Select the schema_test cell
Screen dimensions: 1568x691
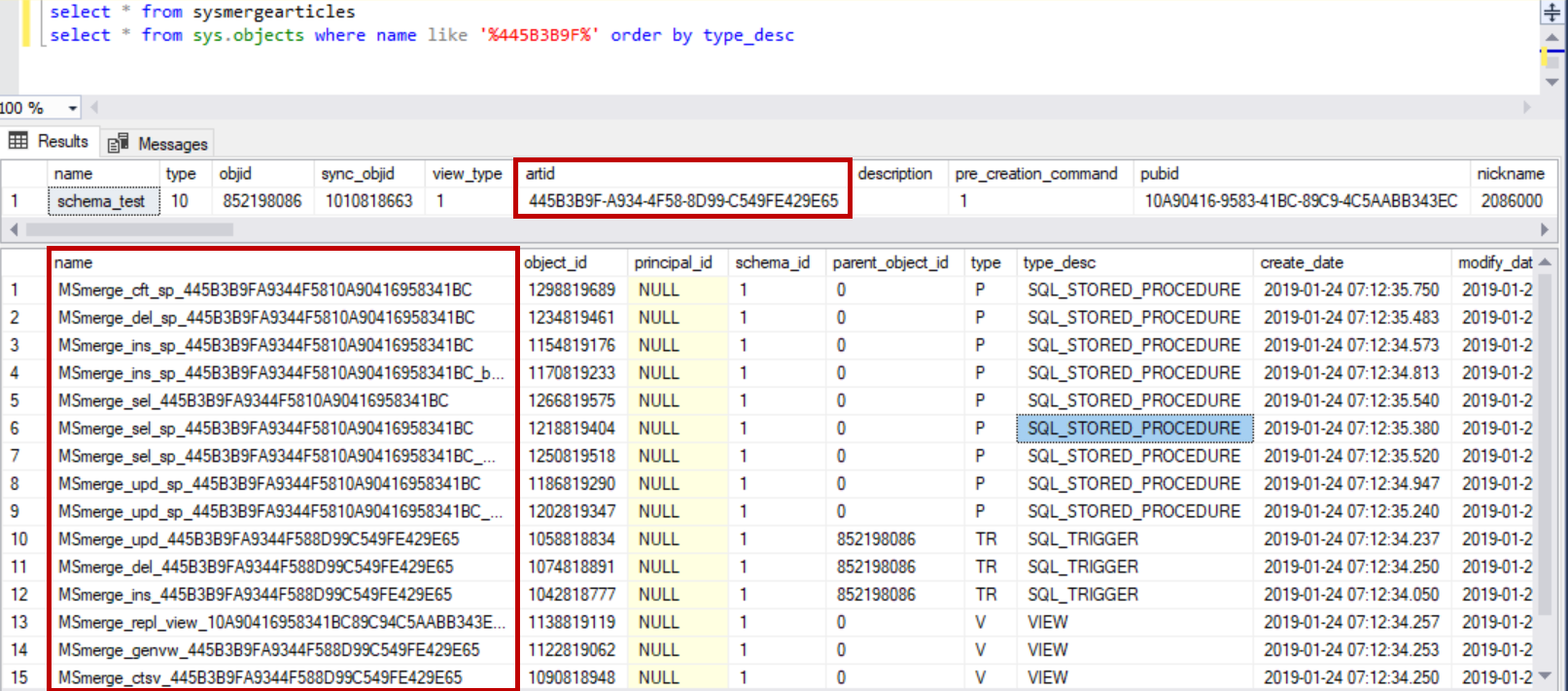(x=101, y=201)
